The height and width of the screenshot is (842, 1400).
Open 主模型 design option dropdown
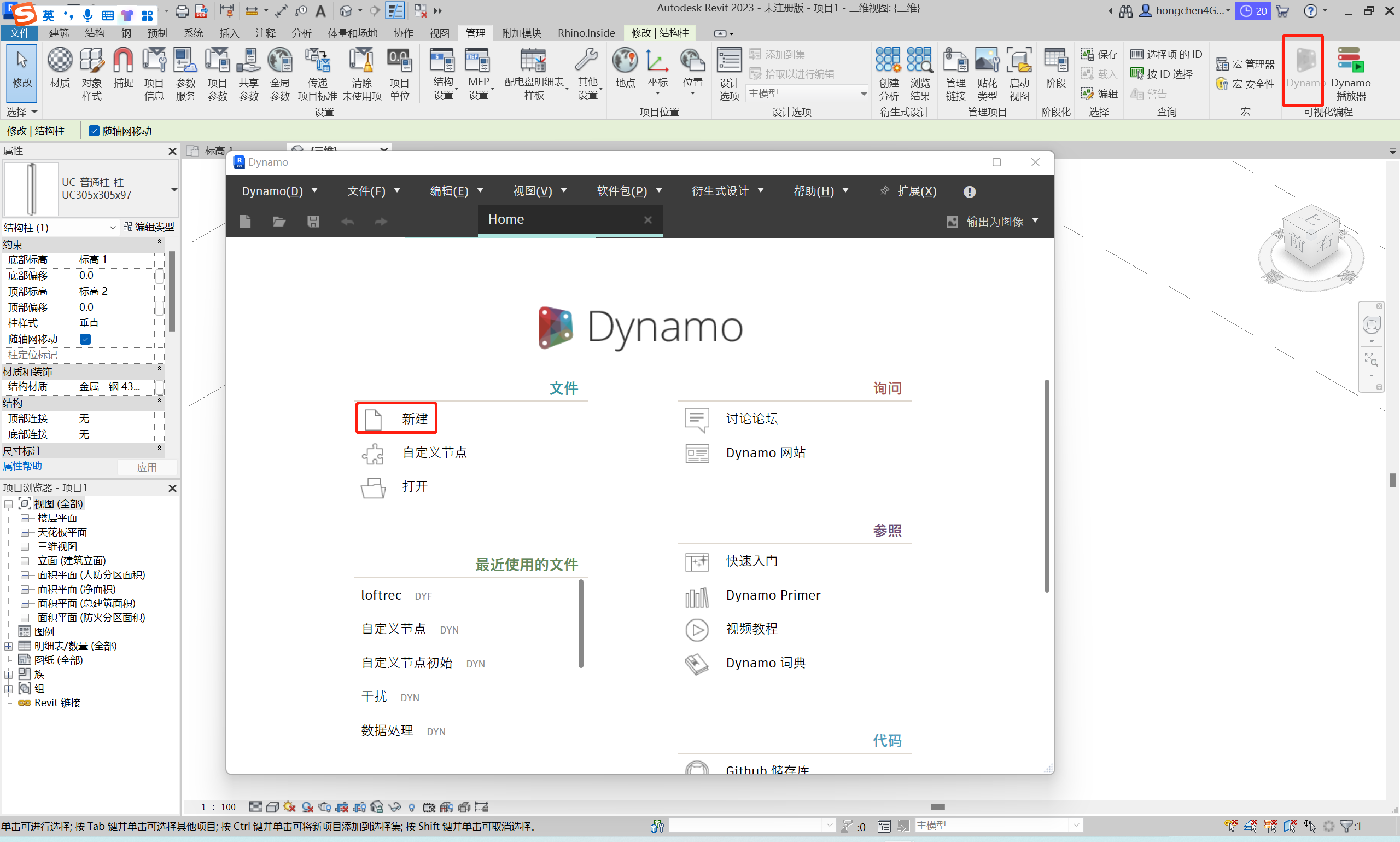(806, 94)
